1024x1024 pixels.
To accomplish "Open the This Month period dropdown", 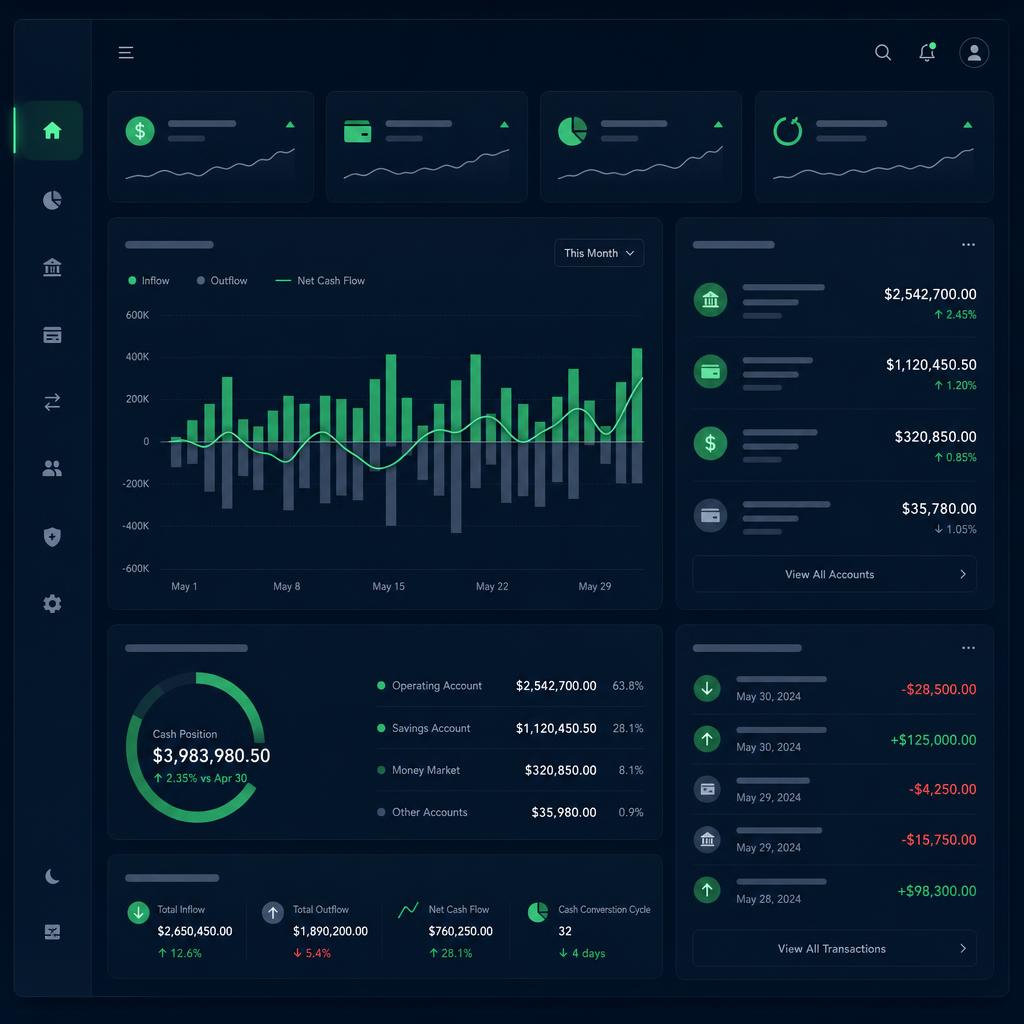I will [599, 253].
